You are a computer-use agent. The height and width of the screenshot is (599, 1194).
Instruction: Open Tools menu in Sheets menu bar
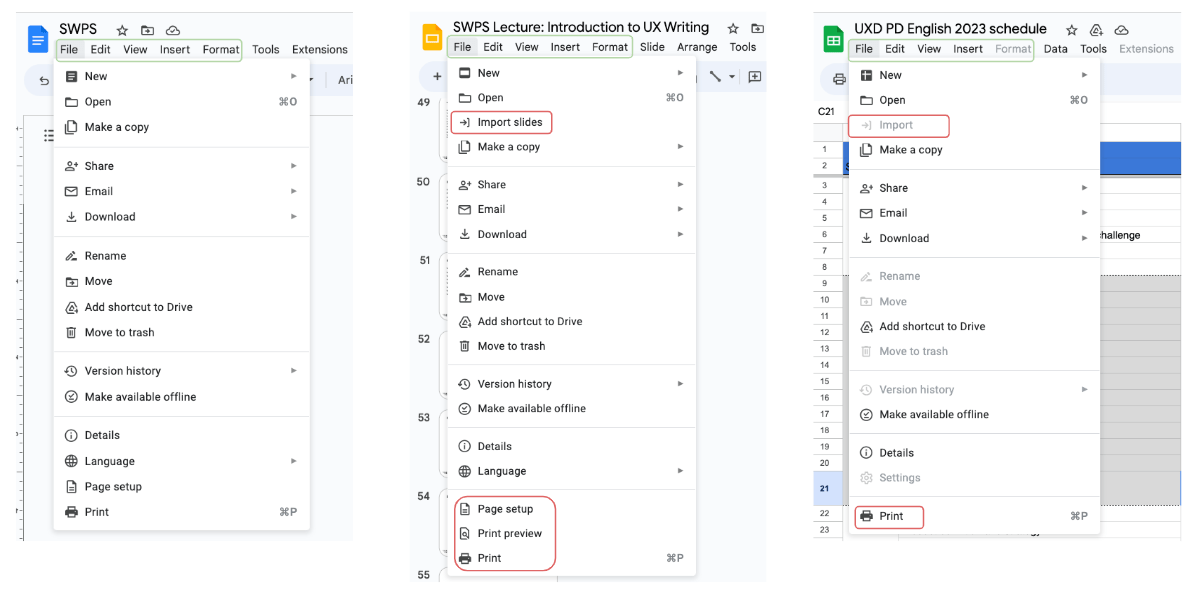(x=1093, y=49)
